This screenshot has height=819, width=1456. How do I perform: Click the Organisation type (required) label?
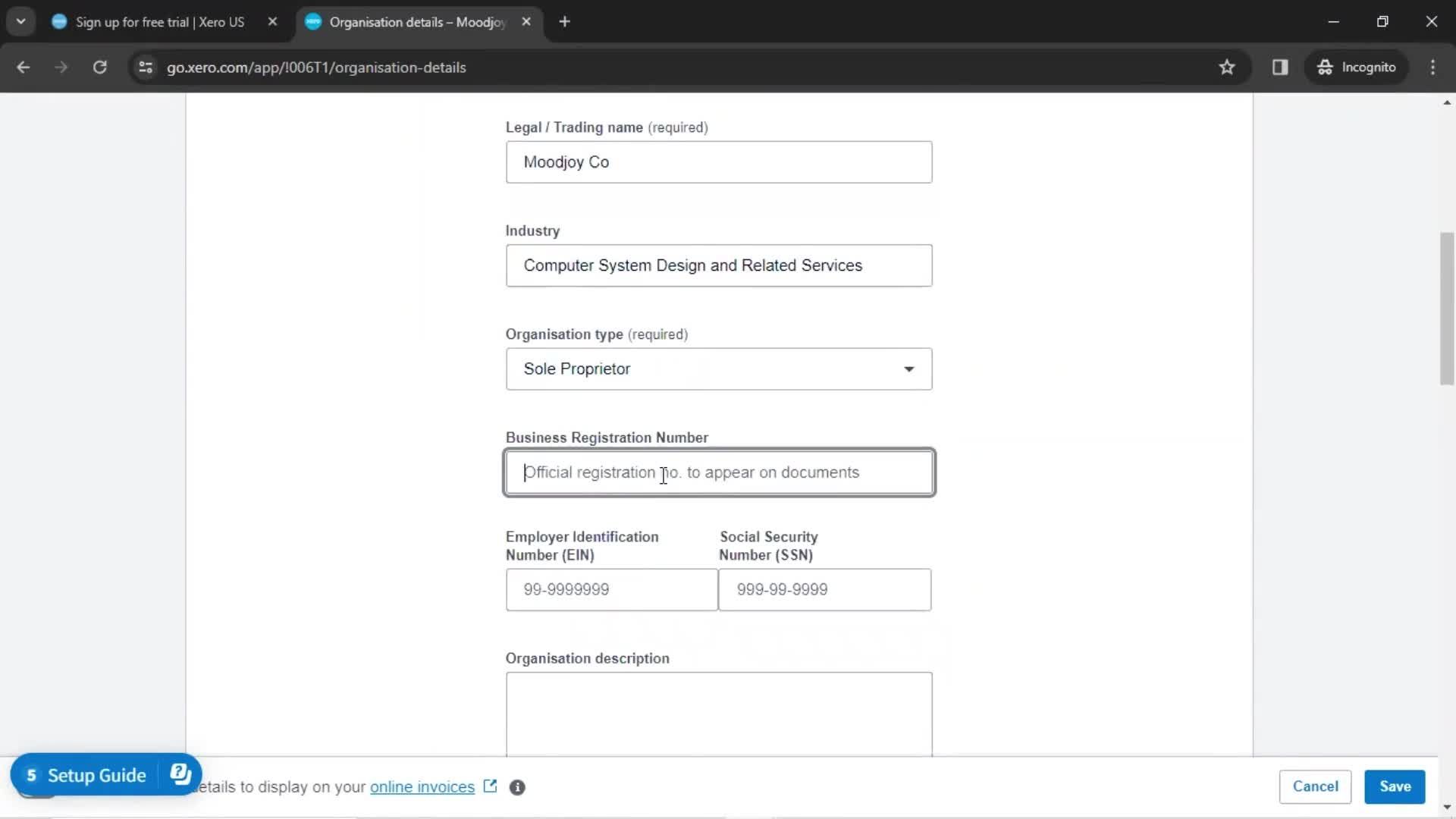597,334
